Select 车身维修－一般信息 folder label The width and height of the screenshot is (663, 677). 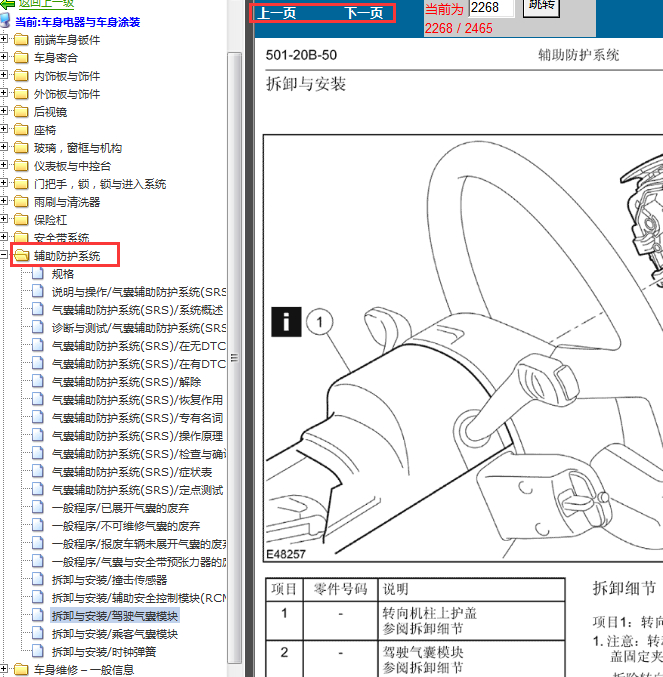click(x=84, y=670)
